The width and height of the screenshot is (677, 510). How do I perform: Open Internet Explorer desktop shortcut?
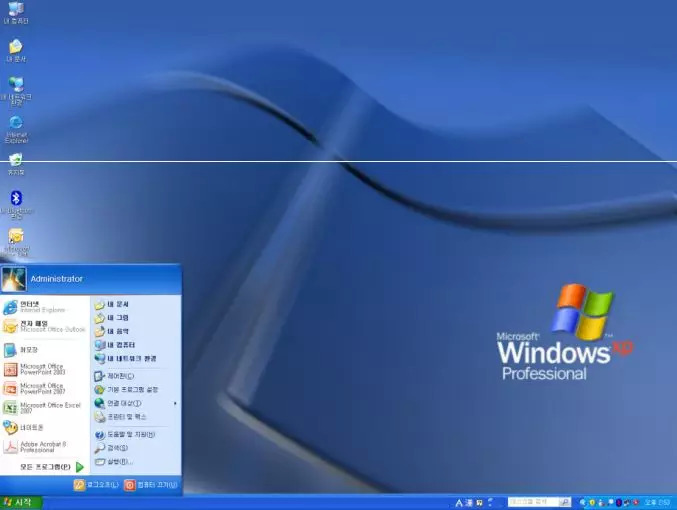(x=16, y=124)
